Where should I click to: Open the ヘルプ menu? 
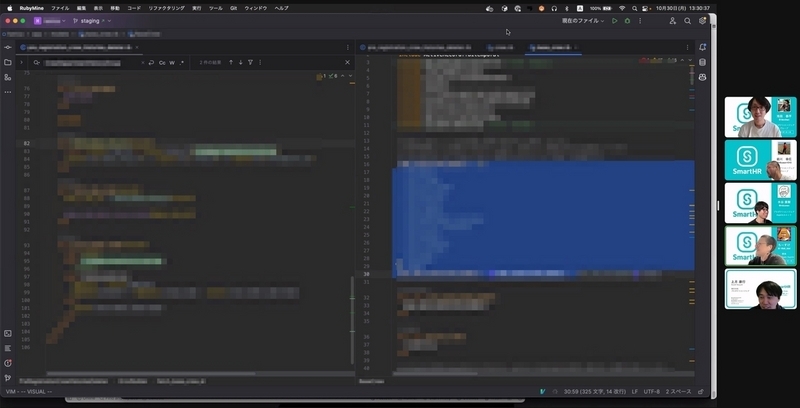(281, 8)
